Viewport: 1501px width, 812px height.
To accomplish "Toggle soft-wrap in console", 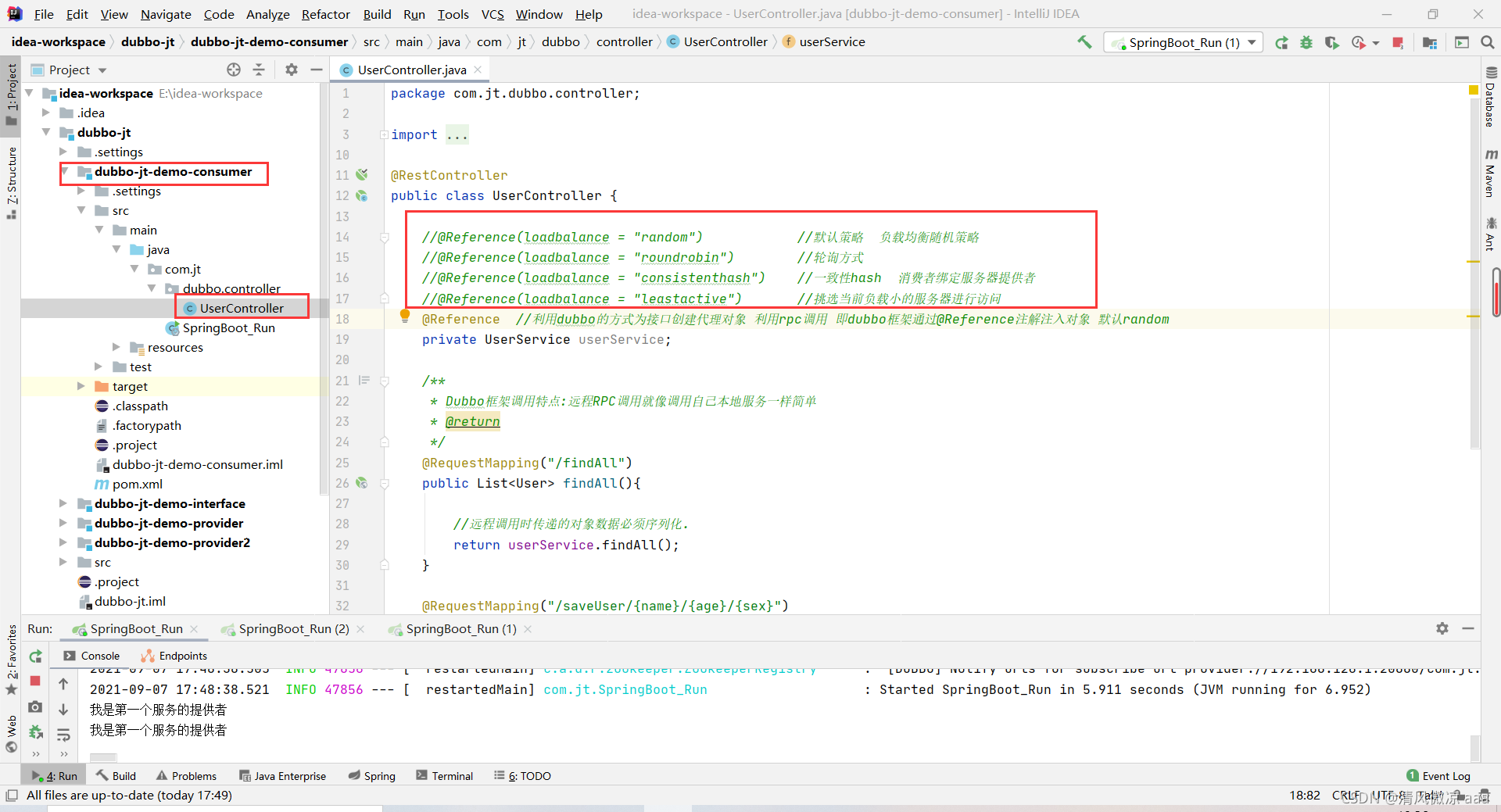I will [x=63, y=735].
